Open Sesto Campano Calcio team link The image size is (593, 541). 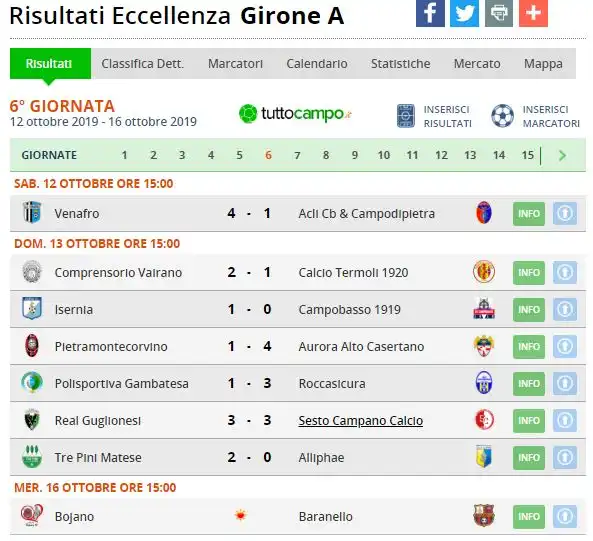click(360, 421)
